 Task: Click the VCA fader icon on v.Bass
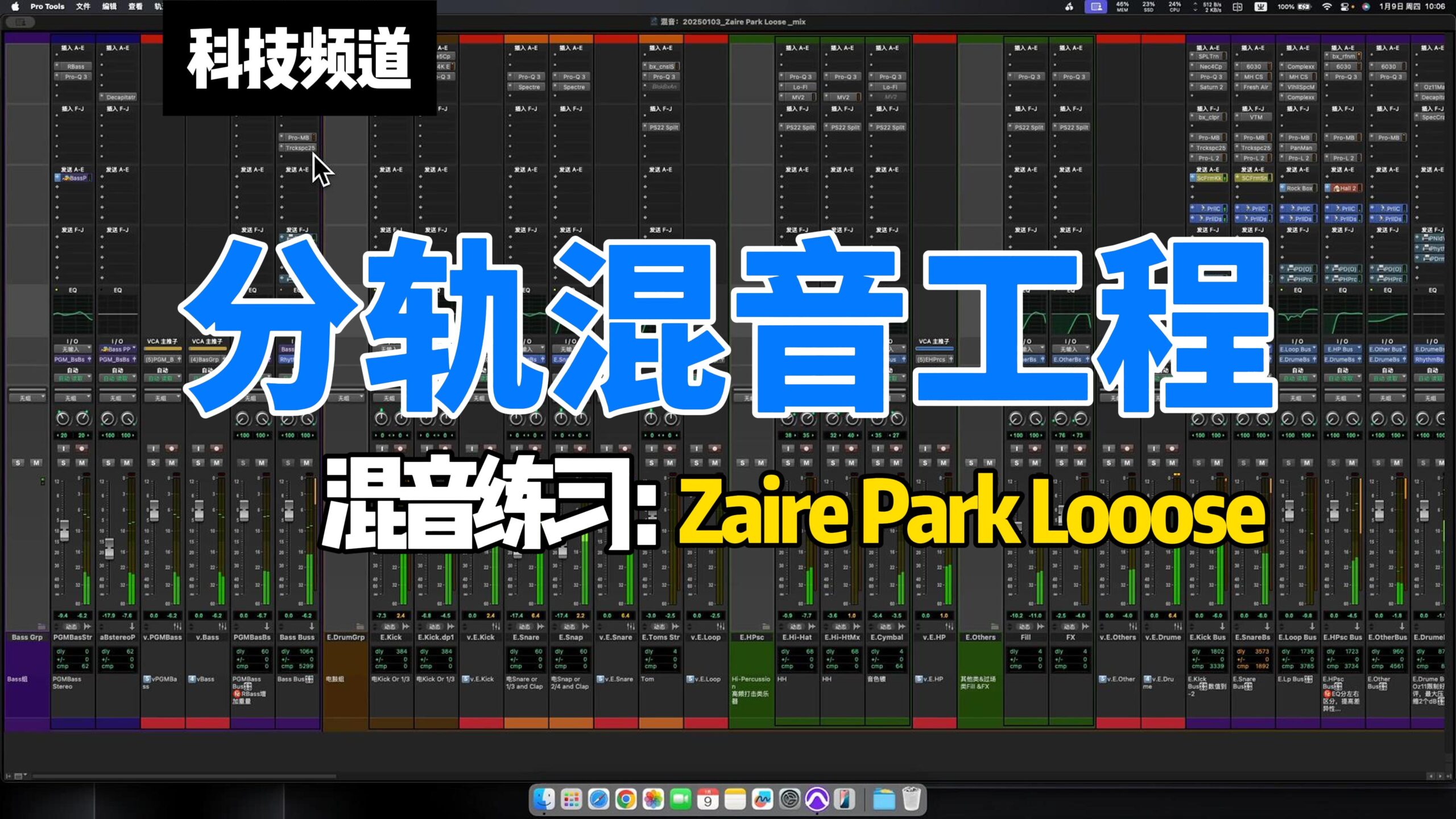pos(222,626)
